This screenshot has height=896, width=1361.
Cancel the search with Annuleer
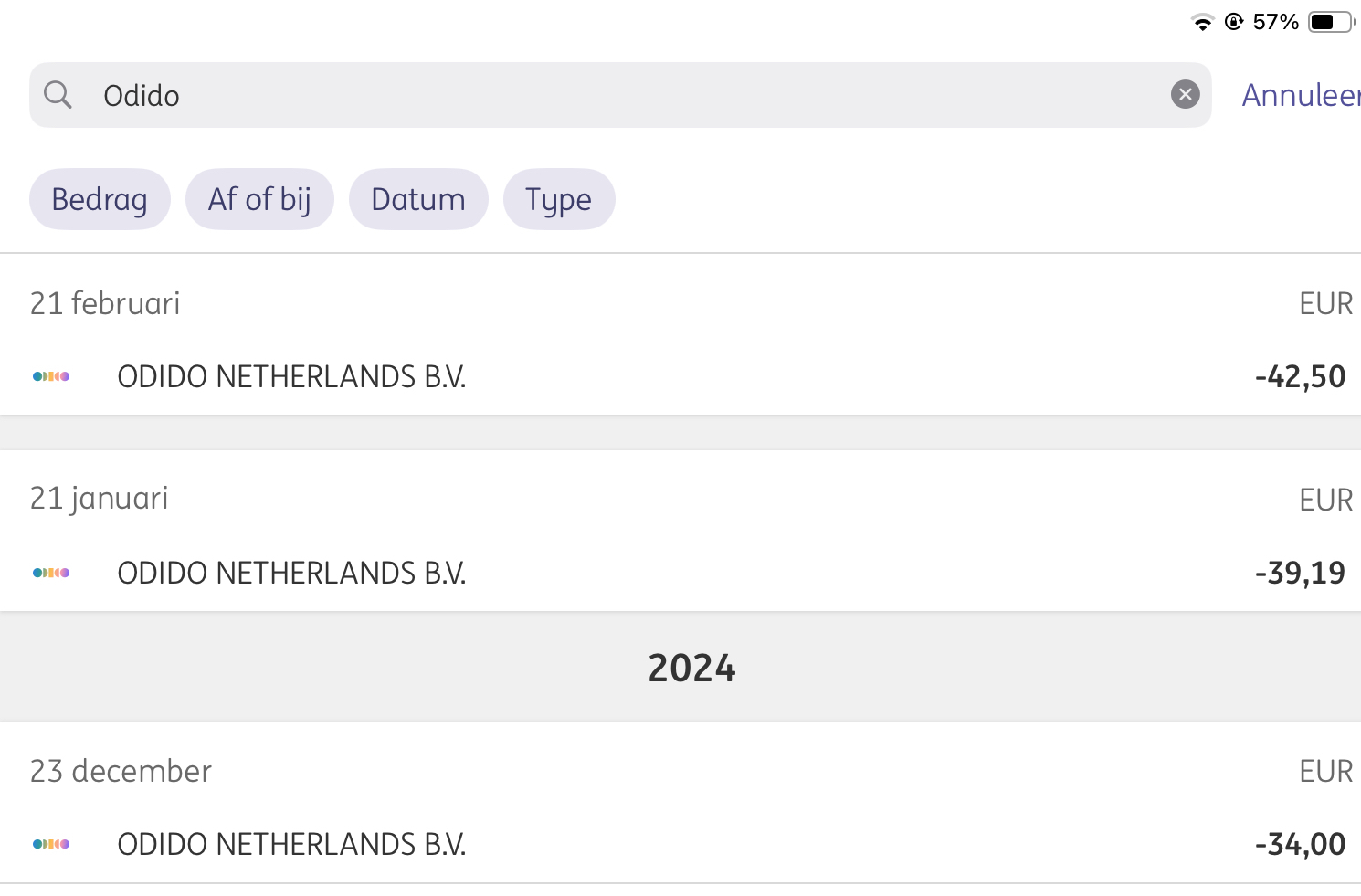click(1301, 95)
